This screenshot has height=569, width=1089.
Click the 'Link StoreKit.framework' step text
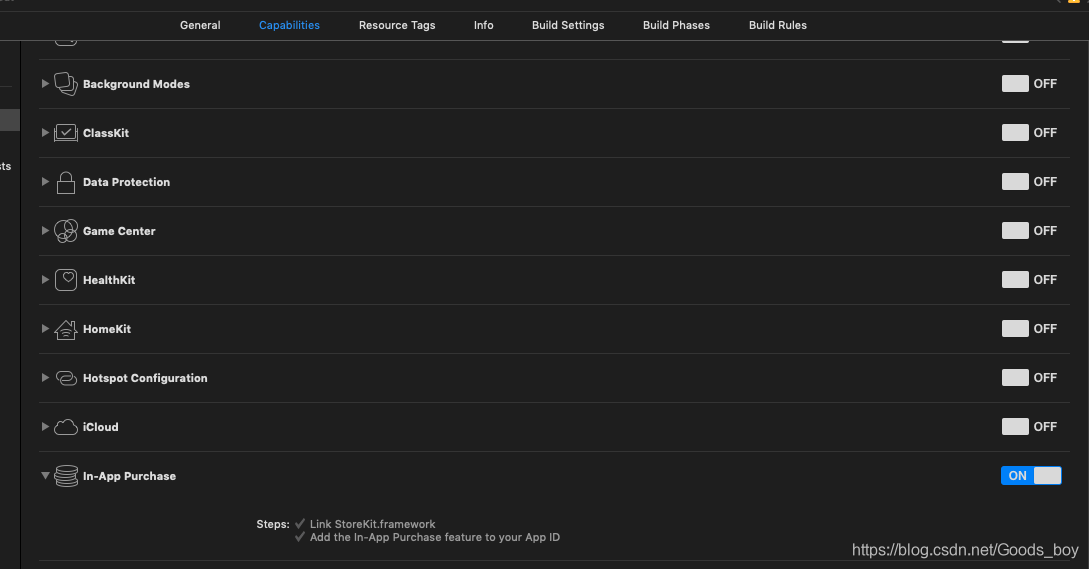[x=372, y=524]
